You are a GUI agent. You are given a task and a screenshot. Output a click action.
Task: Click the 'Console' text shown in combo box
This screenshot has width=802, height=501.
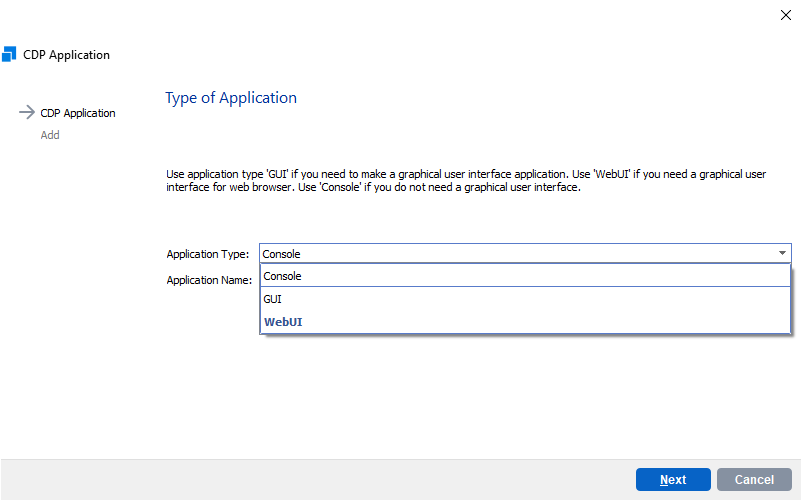tap(282, 254)
